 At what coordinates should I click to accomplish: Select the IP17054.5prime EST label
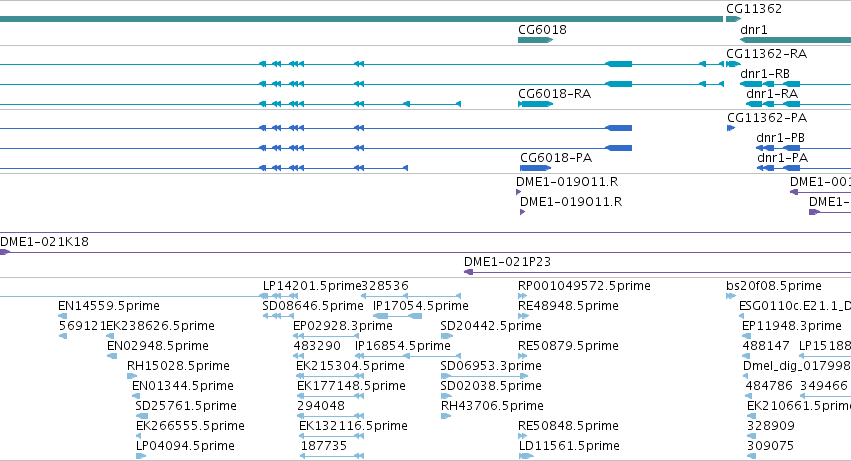(x=421, y=306)
